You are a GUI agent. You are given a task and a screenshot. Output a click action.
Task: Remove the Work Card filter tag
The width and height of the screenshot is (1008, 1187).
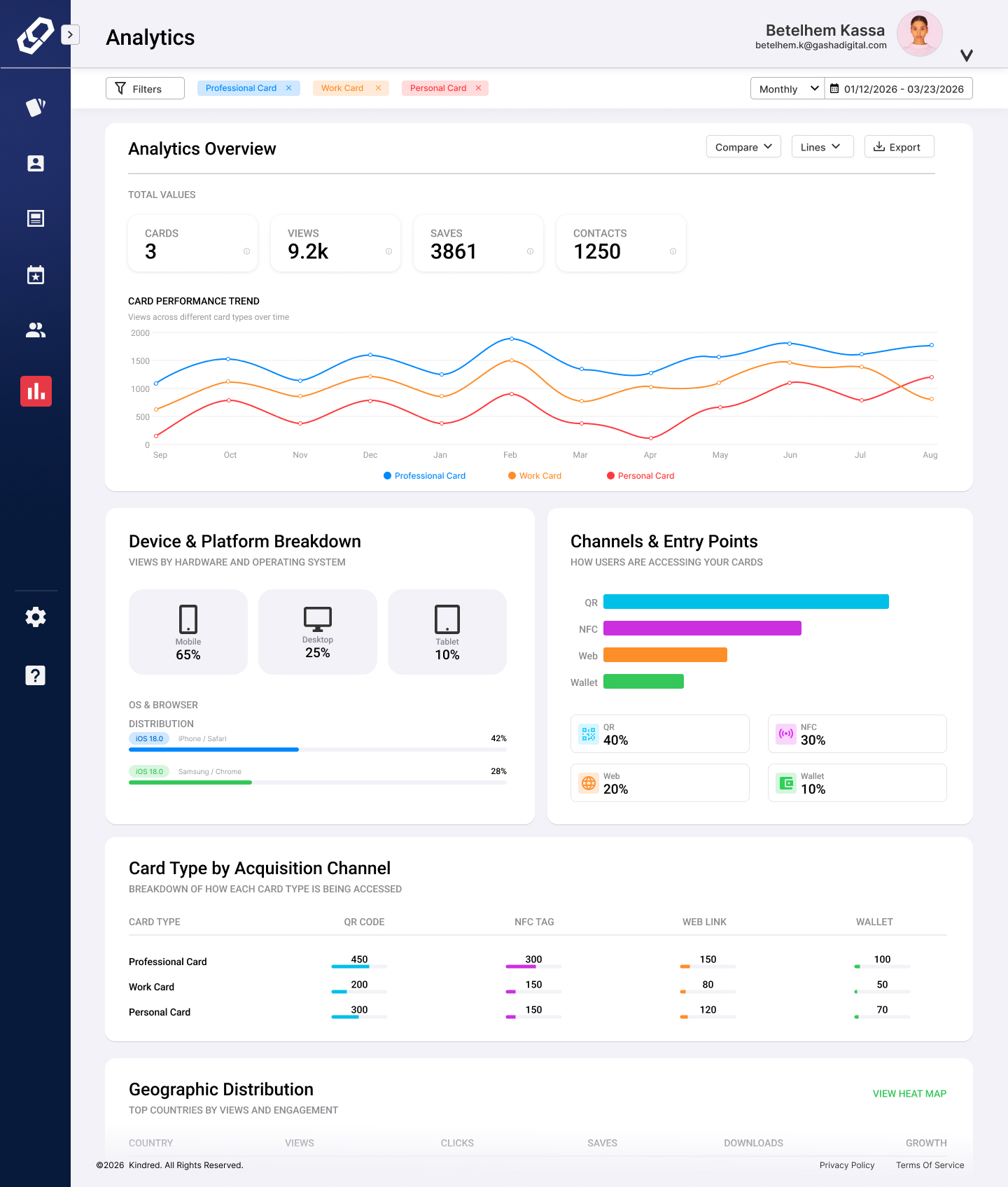coord(378,88)
